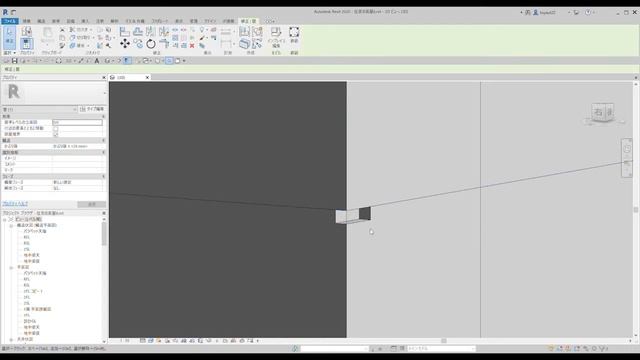Screen dimensions: 640x360
Task: Open the ファイル (File) tab
Action: coord(9,21)
